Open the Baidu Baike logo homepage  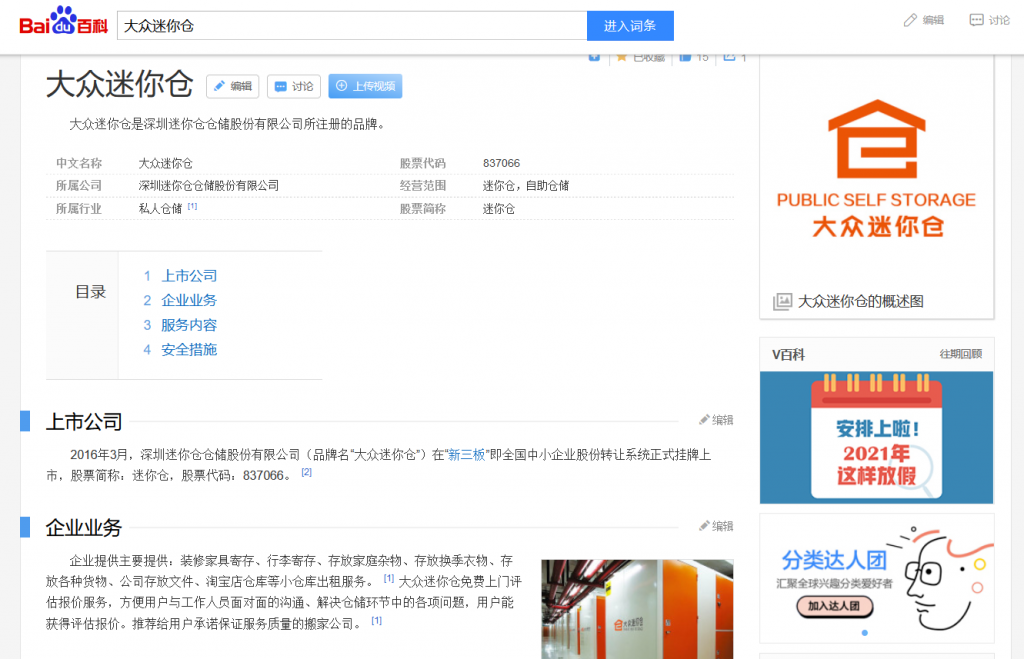pyautogui.click(x=63, y=21)
